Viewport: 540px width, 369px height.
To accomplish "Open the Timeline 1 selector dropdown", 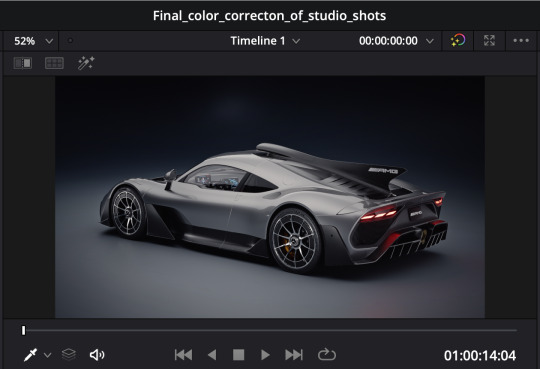I will click(x=265, y=41).
